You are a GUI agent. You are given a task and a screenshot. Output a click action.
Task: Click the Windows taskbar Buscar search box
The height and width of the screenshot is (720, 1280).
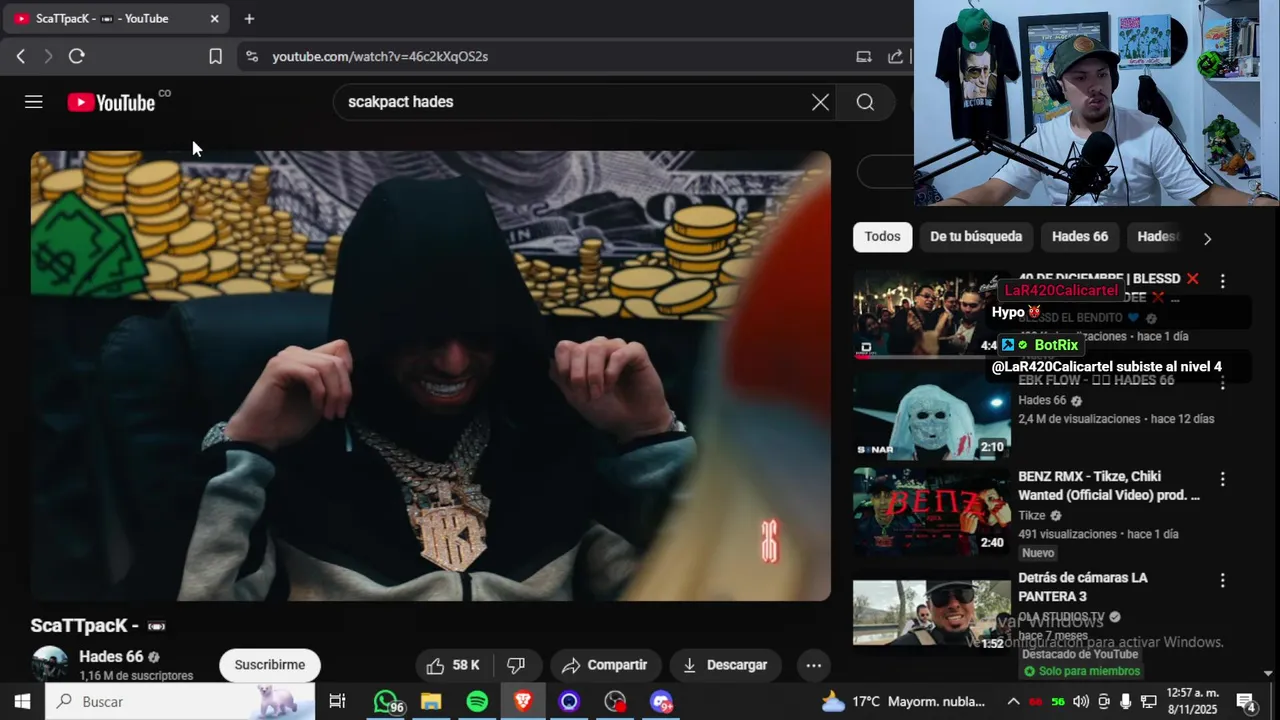(x=180, y=702)
